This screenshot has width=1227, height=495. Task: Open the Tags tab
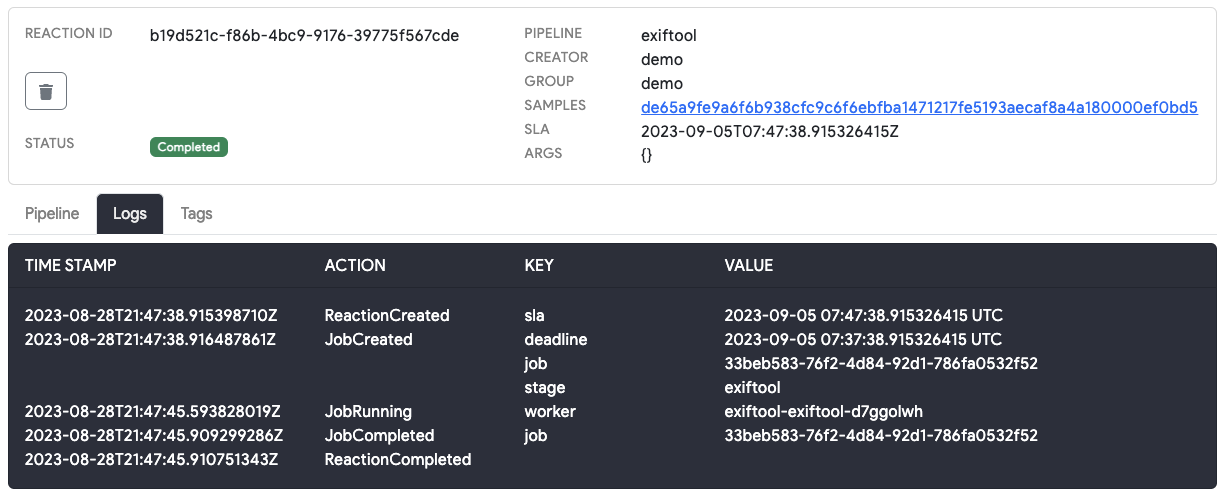(196, 213)
